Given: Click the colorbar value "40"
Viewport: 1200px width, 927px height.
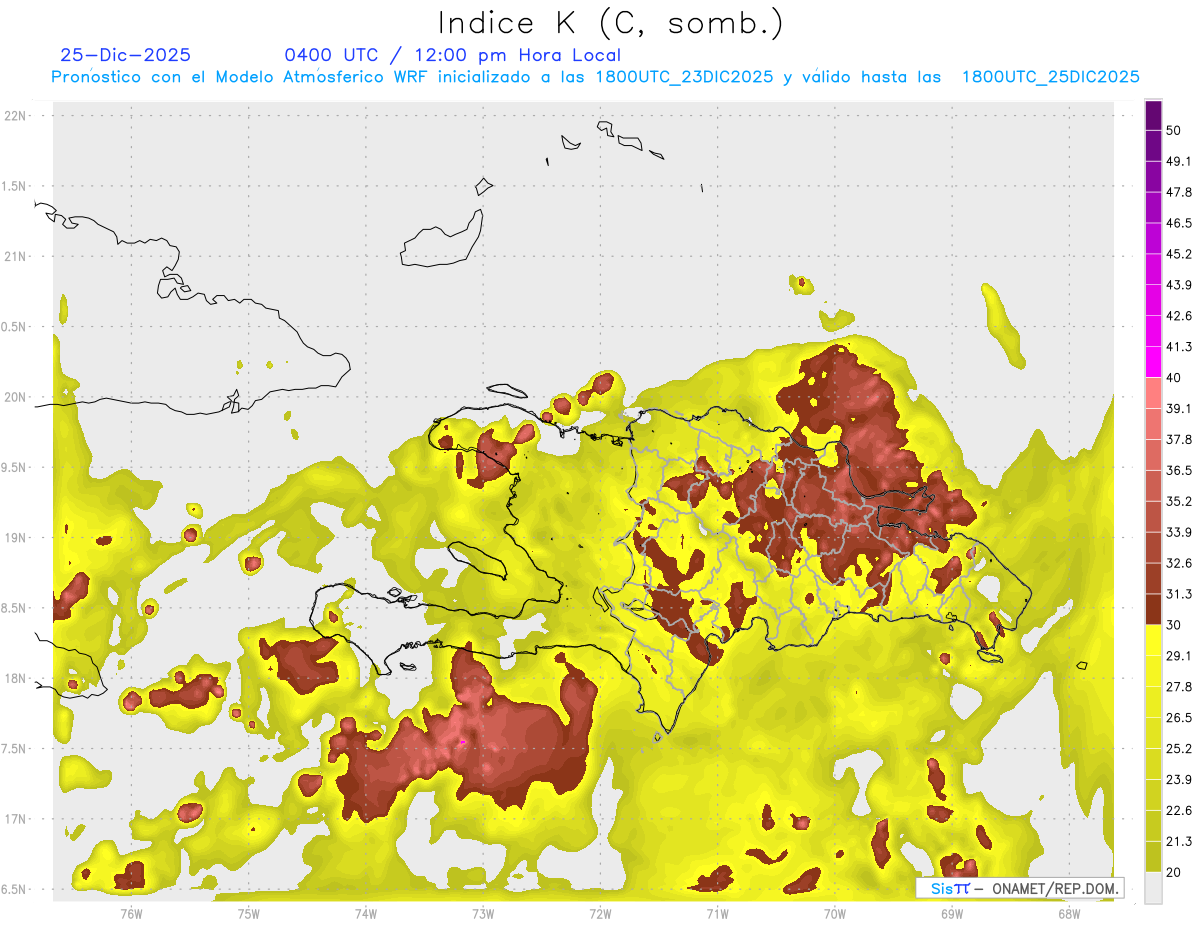Looking at the screenshot, I should click(1174, 378).
